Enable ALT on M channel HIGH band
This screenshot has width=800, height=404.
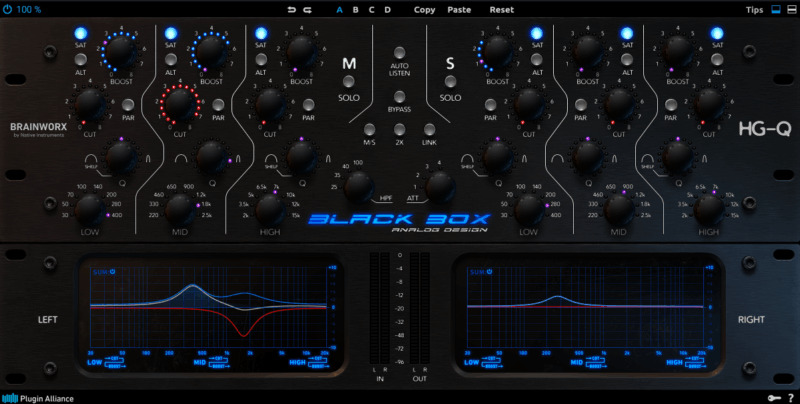click(x=261, y=59)
